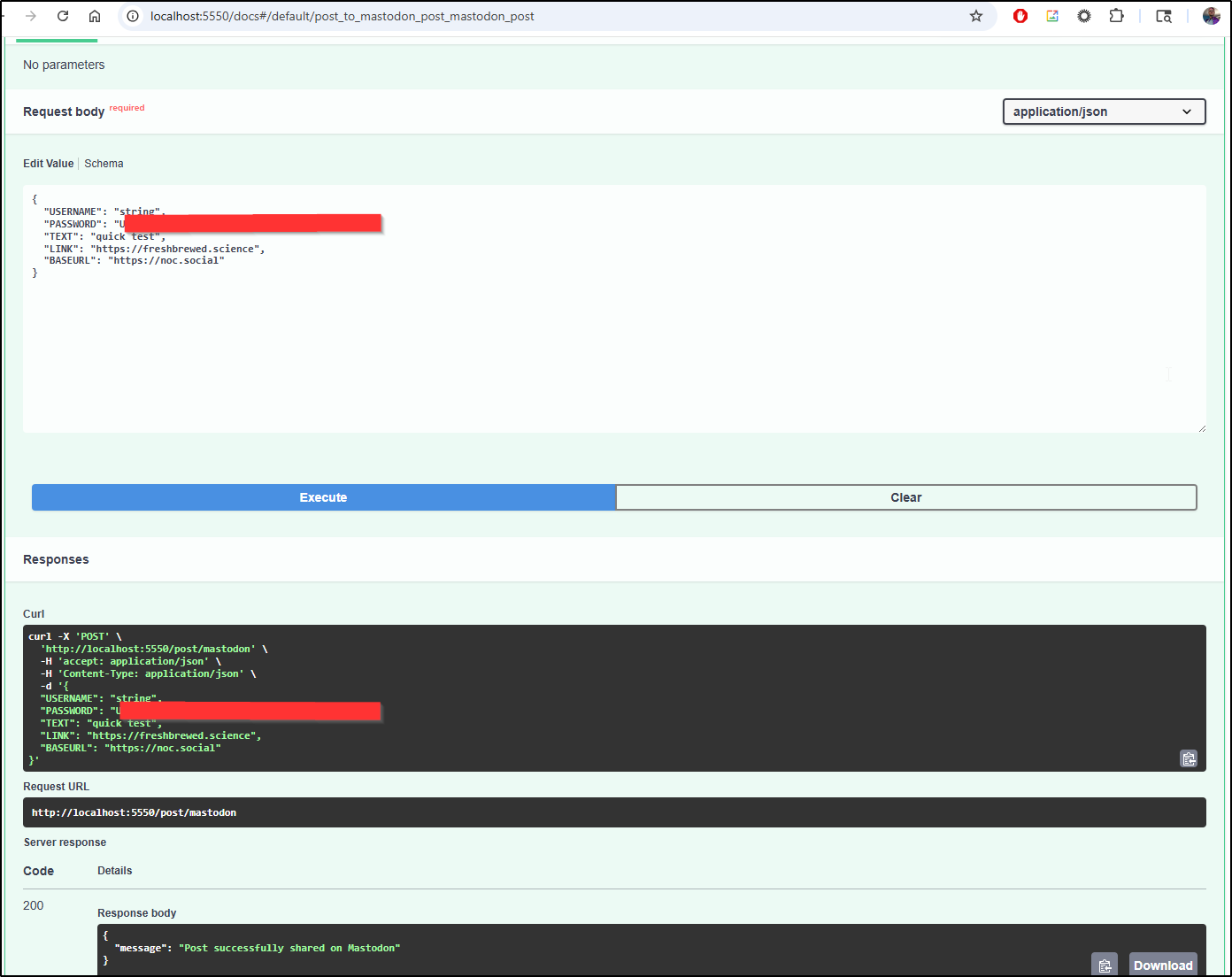
Task: View site information icon in address bar
Action: (x=133, y=16)
